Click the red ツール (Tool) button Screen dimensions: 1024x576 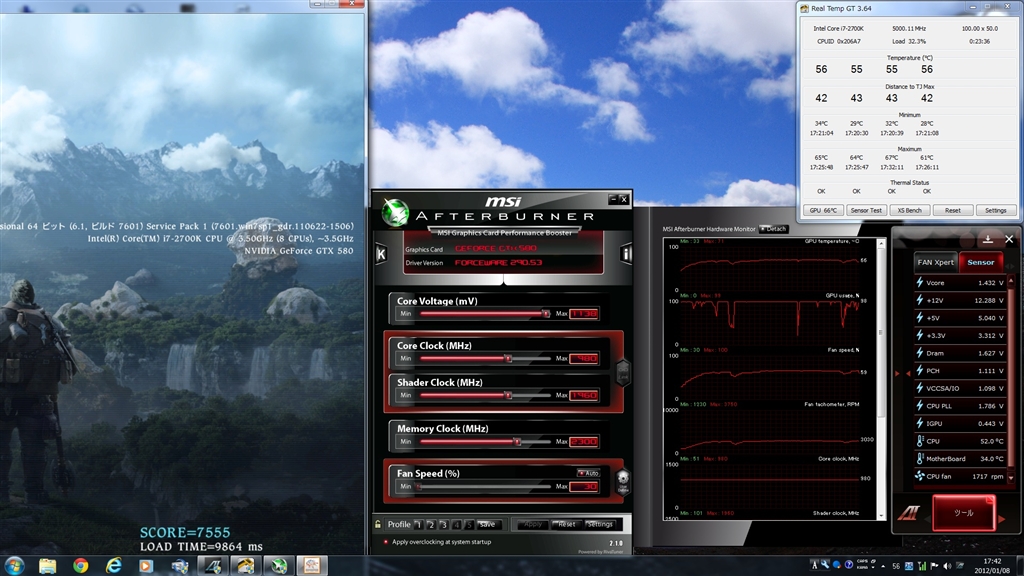[x=964, y=513]
